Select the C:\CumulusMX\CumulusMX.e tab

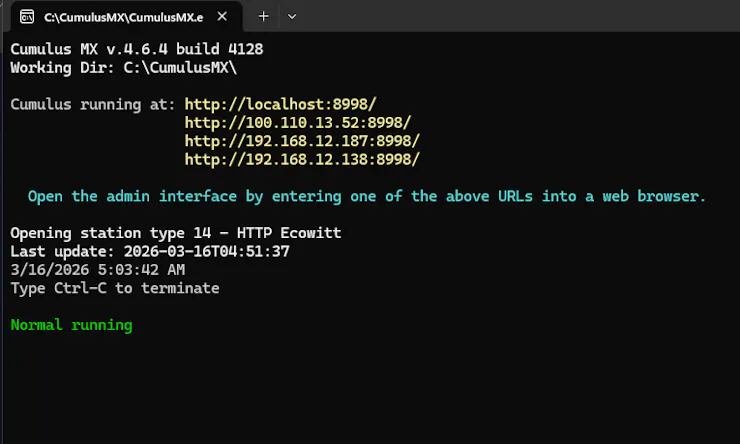126,17
